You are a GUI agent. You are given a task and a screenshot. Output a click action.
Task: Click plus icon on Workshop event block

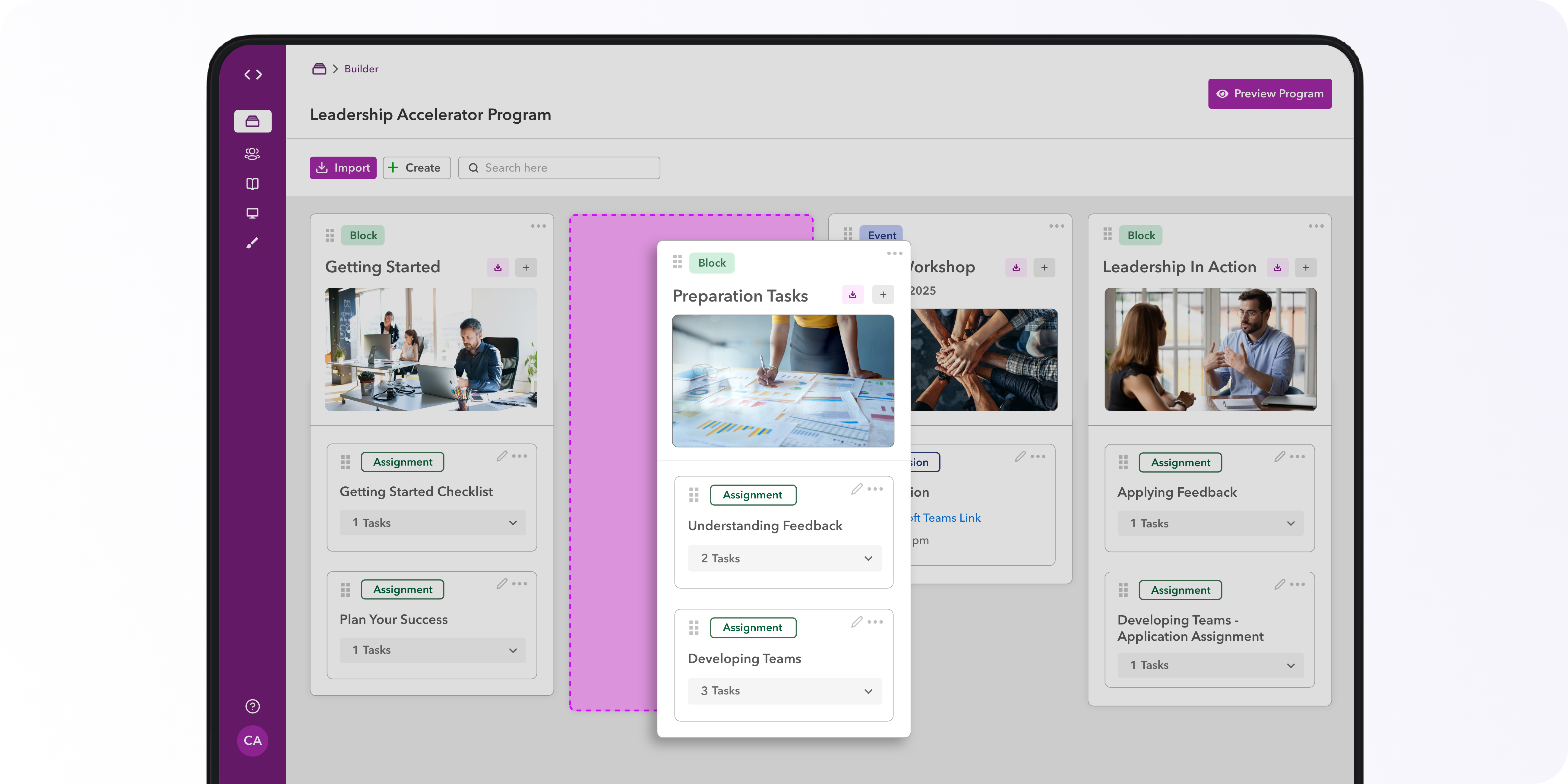[1045, 267]
